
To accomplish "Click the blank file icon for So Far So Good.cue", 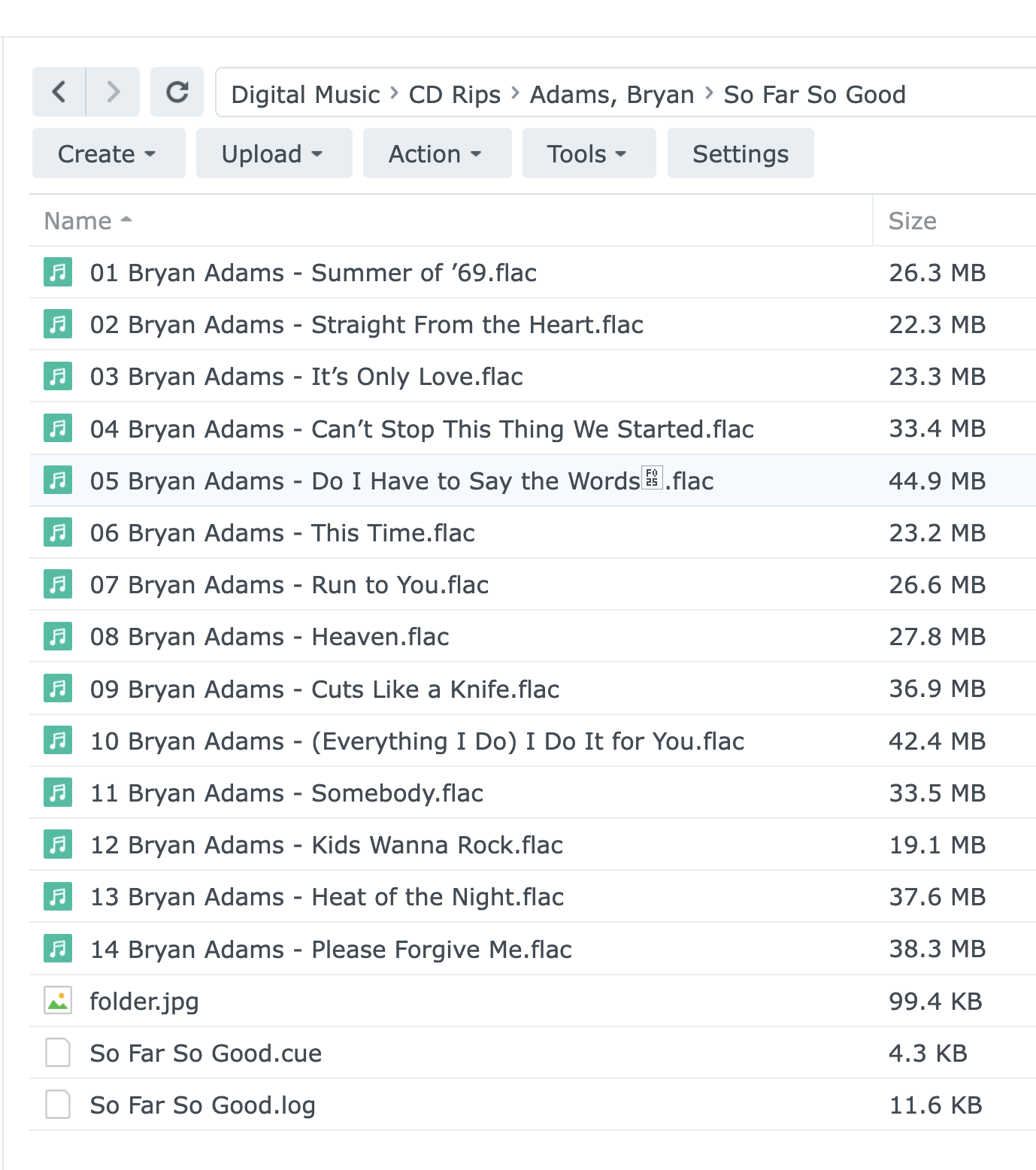I will coord(58,1053).
